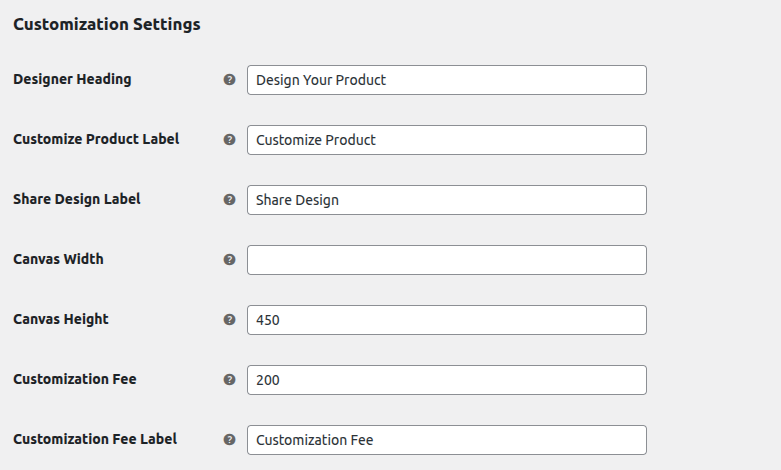Click the empty Canvas Width input box
The image size is (781, 470).
click(x=447, y=260)
